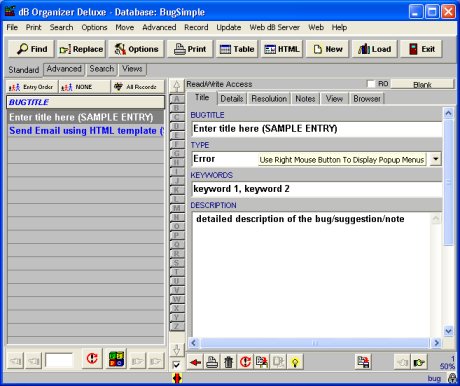Select 'Enter title here (SAMPLE ENTRY)' list row
This screenshot has width=460, height=386.
86,117
